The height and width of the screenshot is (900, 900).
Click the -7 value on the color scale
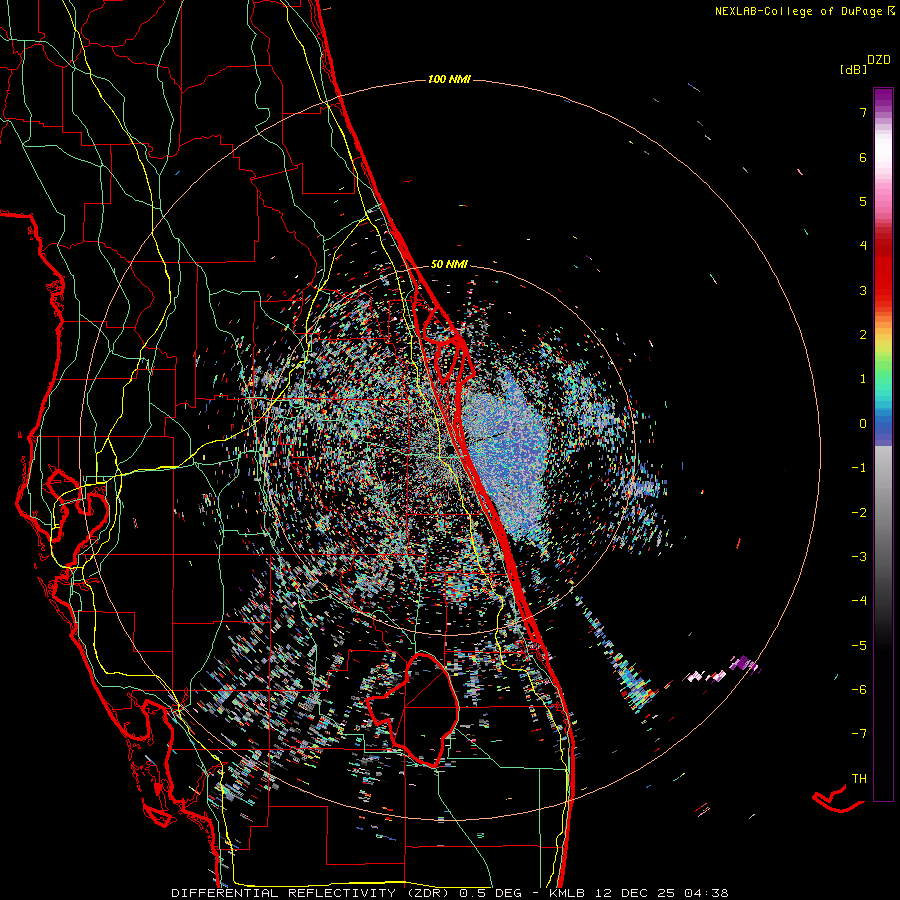tap(859, 734)
